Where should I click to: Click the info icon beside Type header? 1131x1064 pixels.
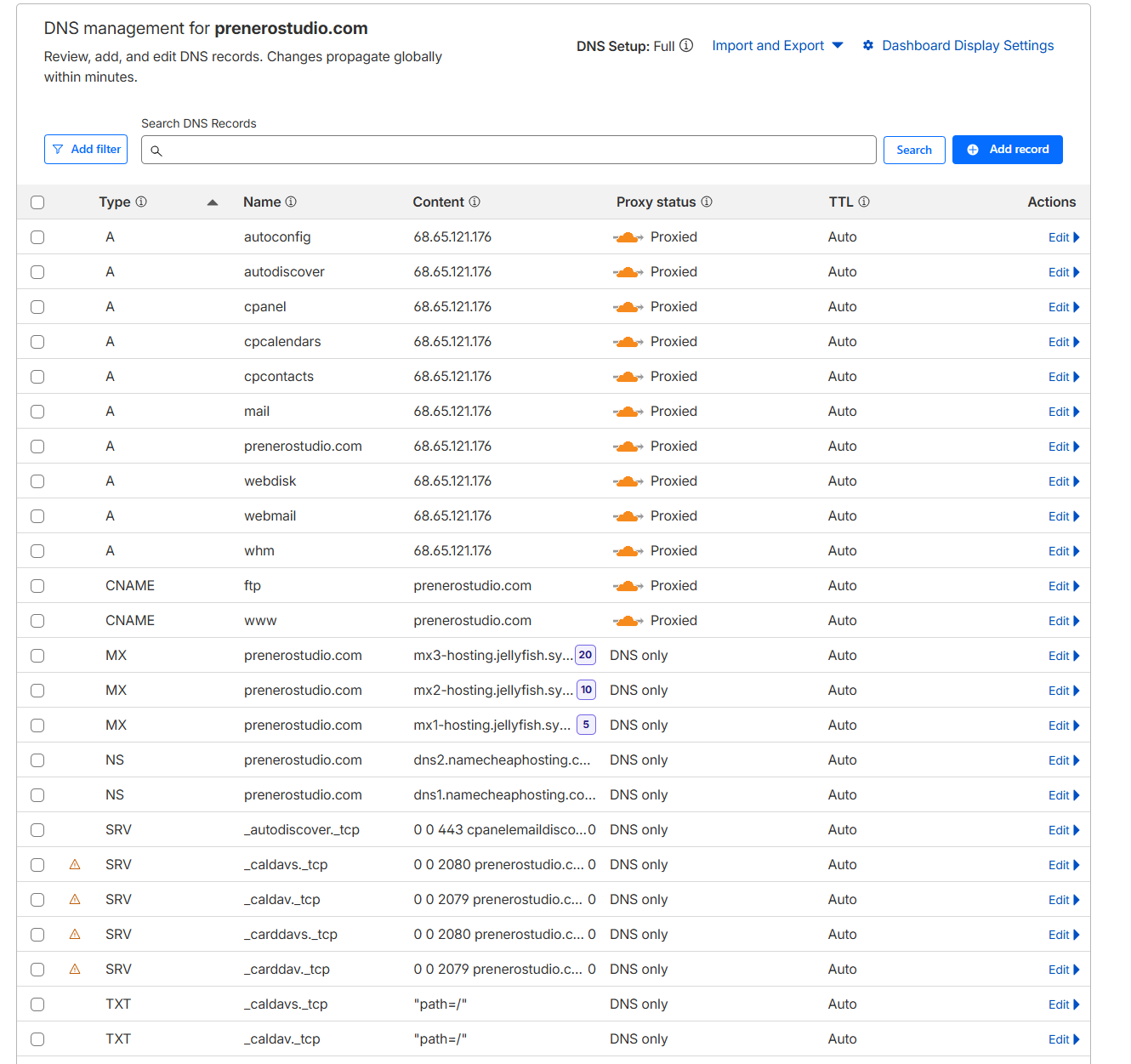tap(141, 202)
